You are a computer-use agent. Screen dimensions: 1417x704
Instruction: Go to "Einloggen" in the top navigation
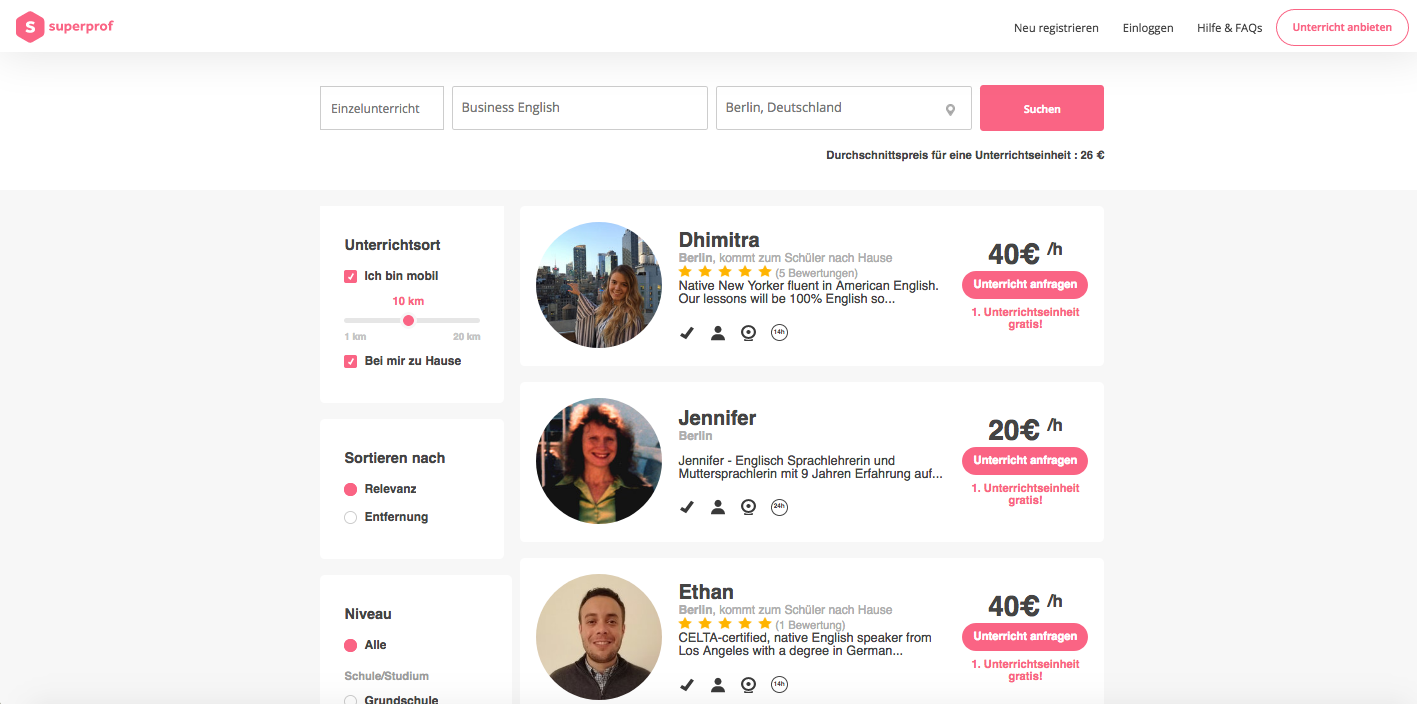tap(1148, 28)
